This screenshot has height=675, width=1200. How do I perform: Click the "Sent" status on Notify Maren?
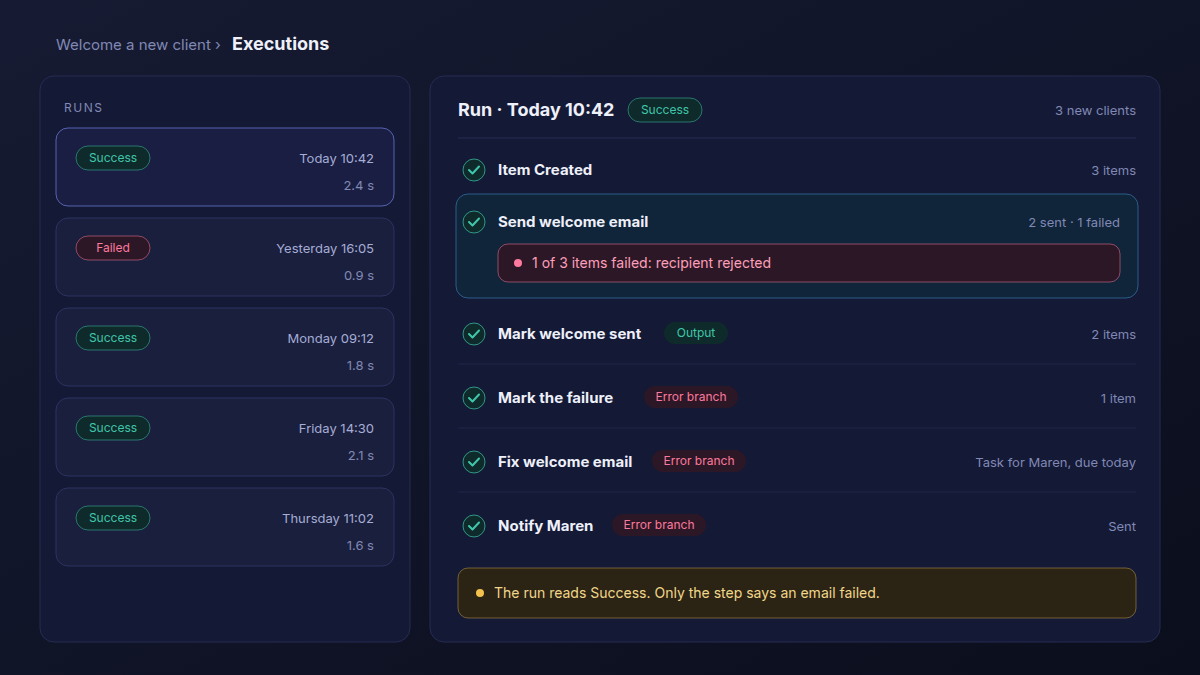click(1122, 527)
